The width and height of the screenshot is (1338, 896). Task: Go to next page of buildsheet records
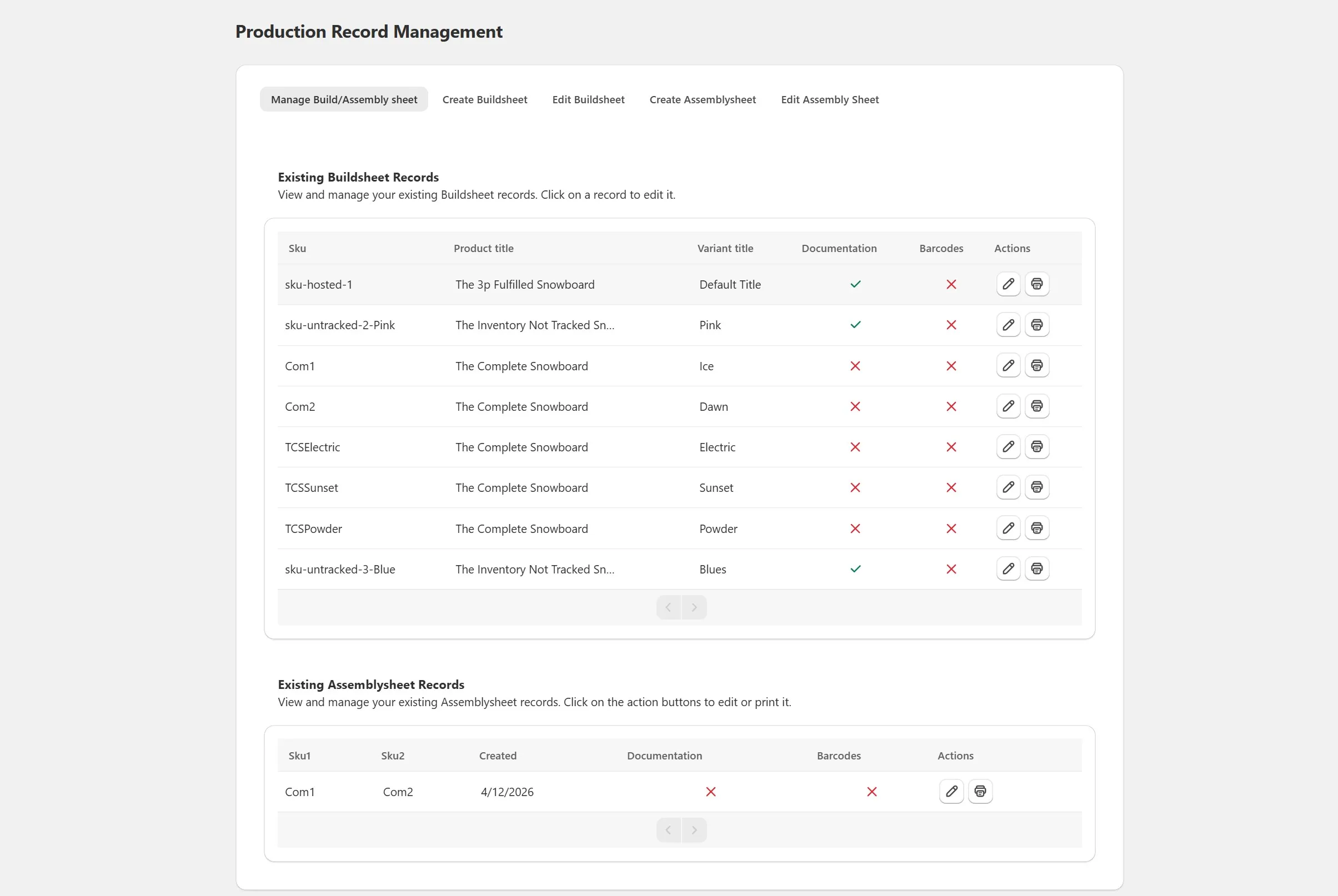tap(694, 607)
